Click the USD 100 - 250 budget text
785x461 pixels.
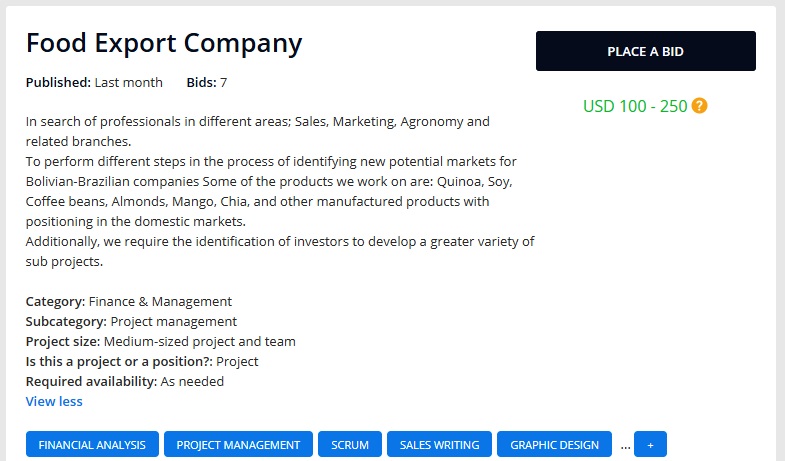(635, 106)
